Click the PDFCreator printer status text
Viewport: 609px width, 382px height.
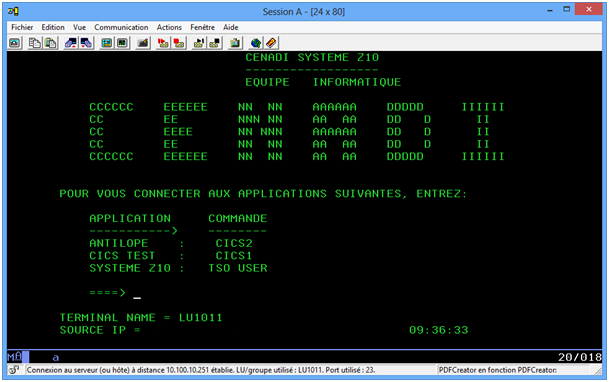coord(498,370)
